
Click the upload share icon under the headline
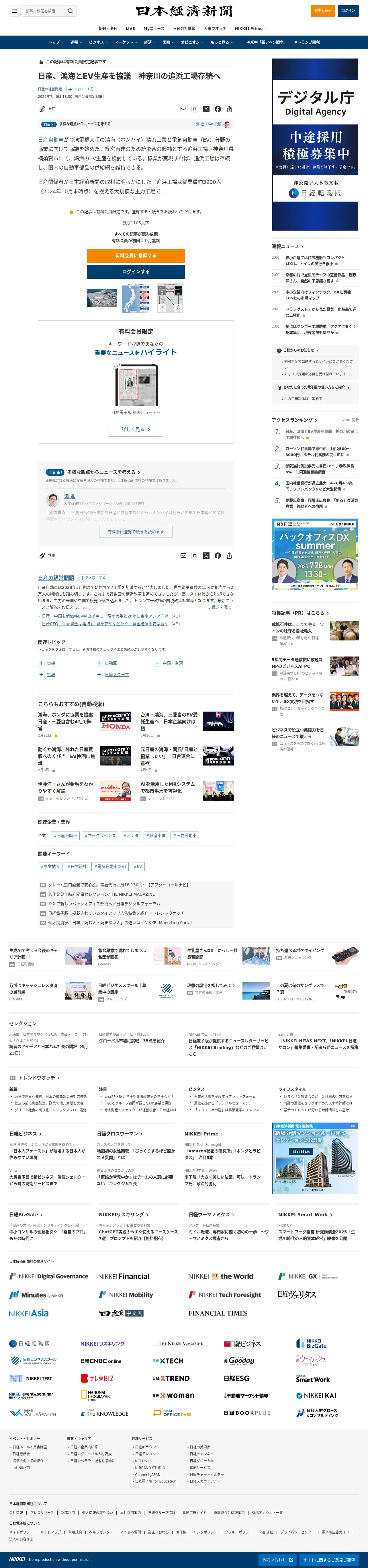[x=229, y=109]
